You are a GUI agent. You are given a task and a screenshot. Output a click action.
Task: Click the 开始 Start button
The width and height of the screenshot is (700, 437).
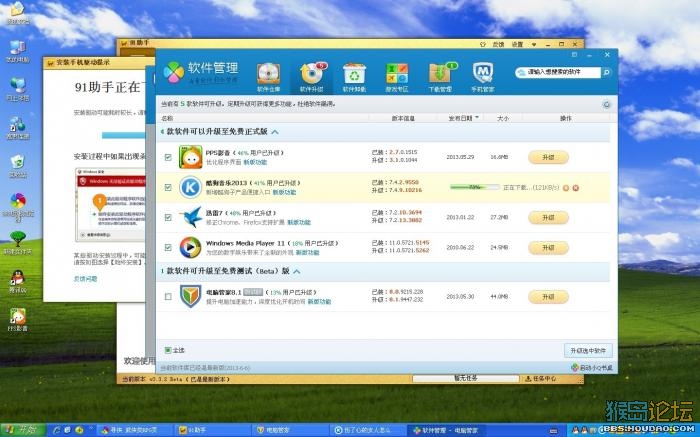[22, 430]
